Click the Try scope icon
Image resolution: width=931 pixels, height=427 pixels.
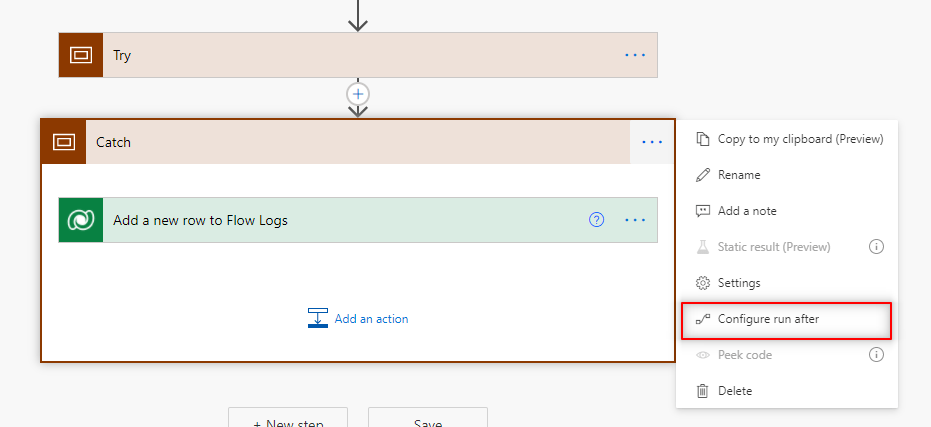point(80,55)
